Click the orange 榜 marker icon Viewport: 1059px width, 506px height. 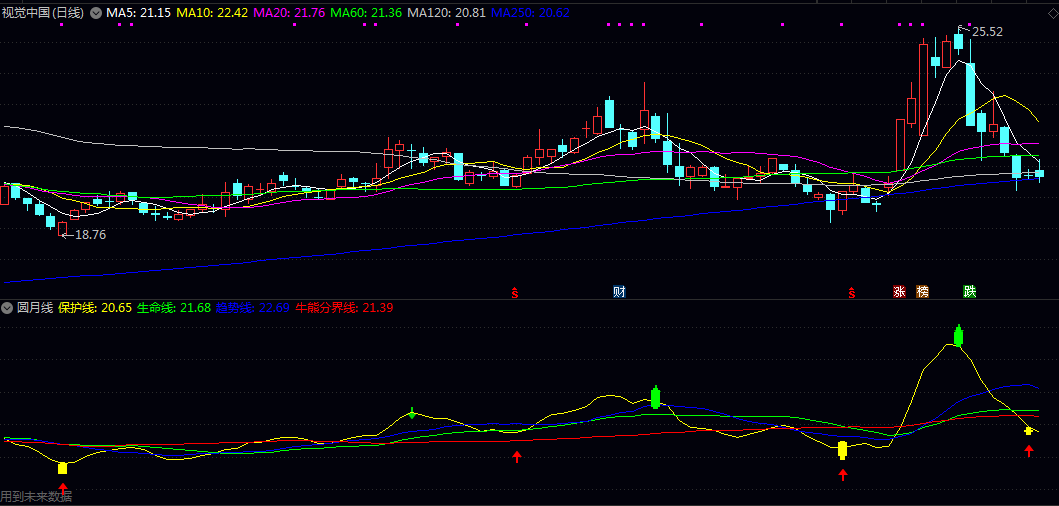pos(922,292)
